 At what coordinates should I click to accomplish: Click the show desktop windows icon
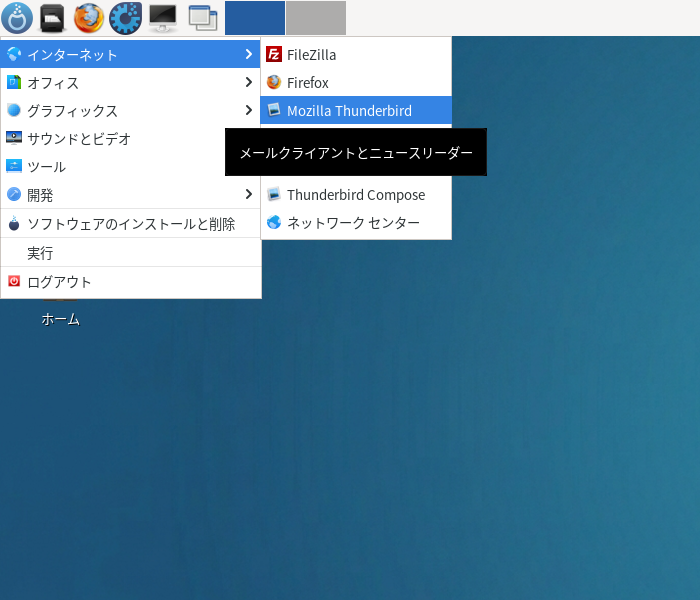pyautogui.click(x=203, y=18)
